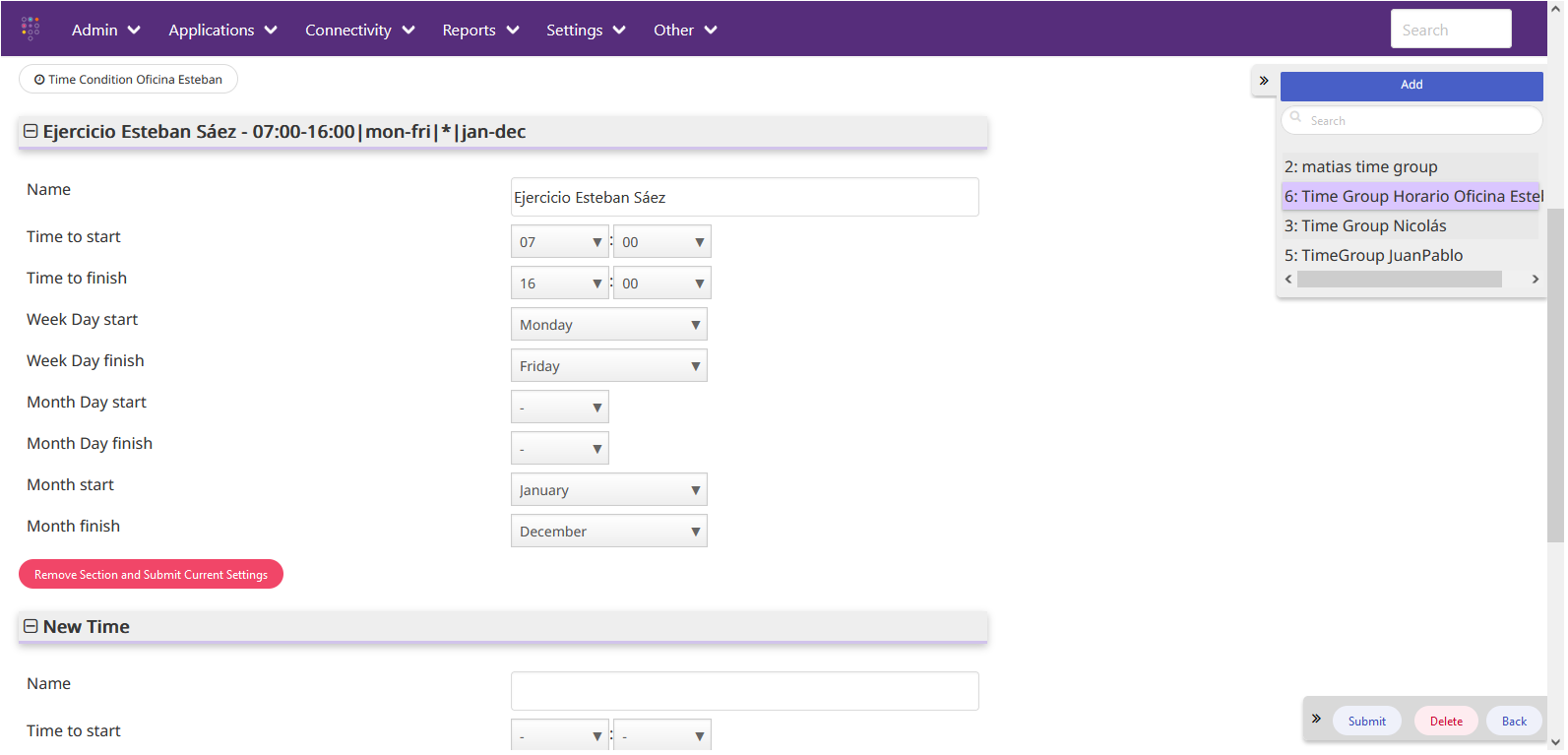This screenshot has width=1568, height=755.
Task: Click the FreePBX logo icon
Action: click(x=31, y=29)
